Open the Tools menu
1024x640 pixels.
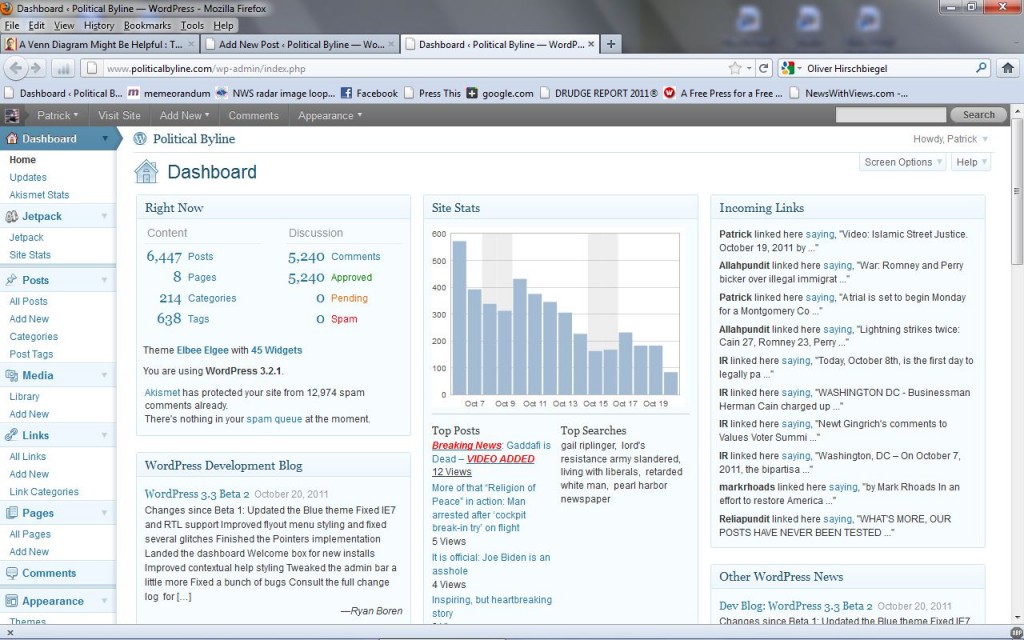click(x=192, y=25)
